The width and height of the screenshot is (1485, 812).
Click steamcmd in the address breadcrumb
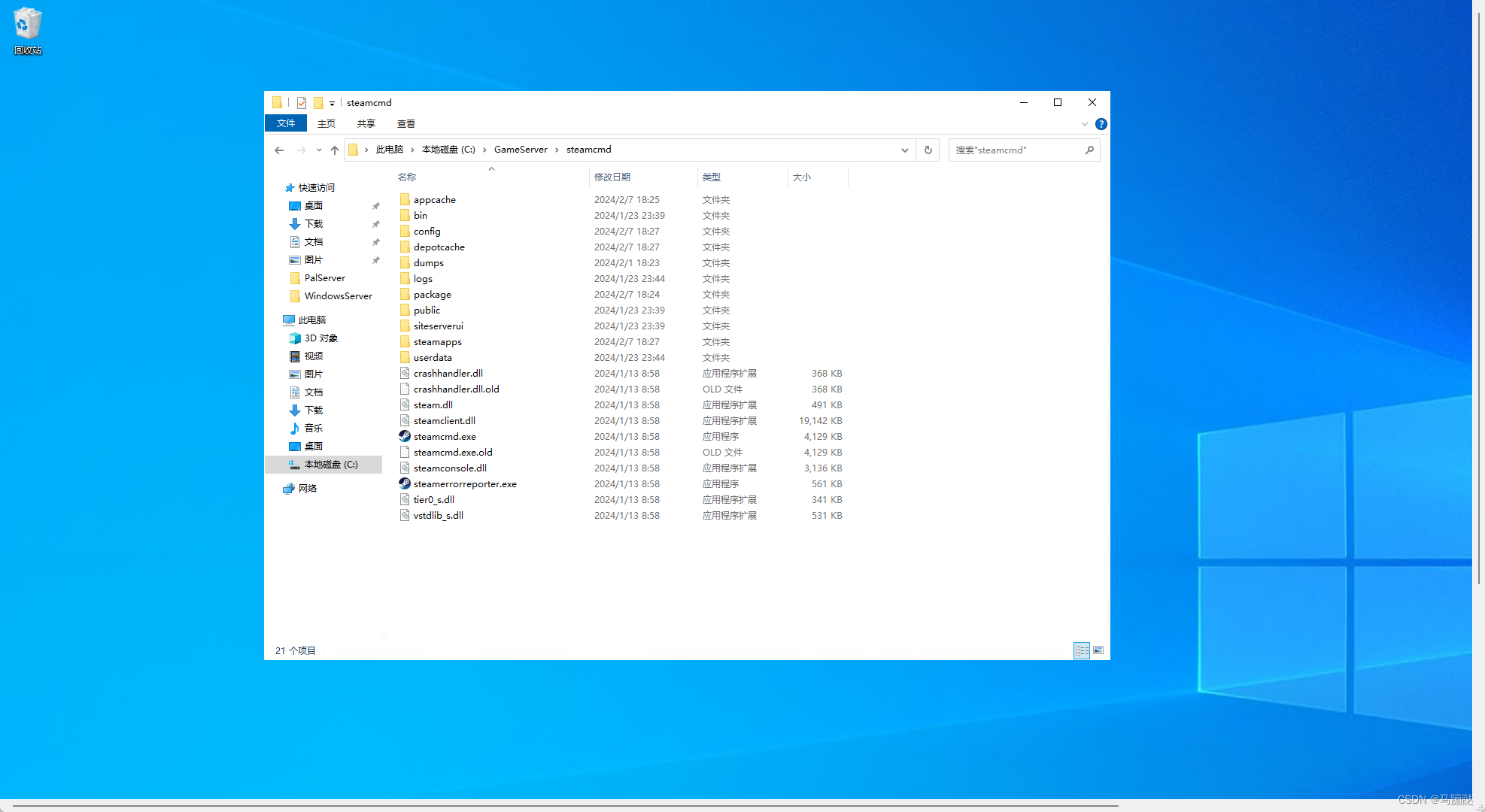(x=589, y=150)
